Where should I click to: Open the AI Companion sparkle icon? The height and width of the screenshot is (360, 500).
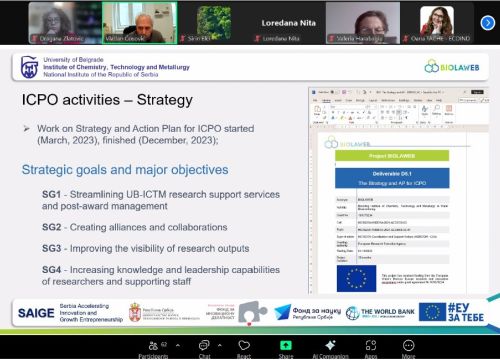click(330, 345)
